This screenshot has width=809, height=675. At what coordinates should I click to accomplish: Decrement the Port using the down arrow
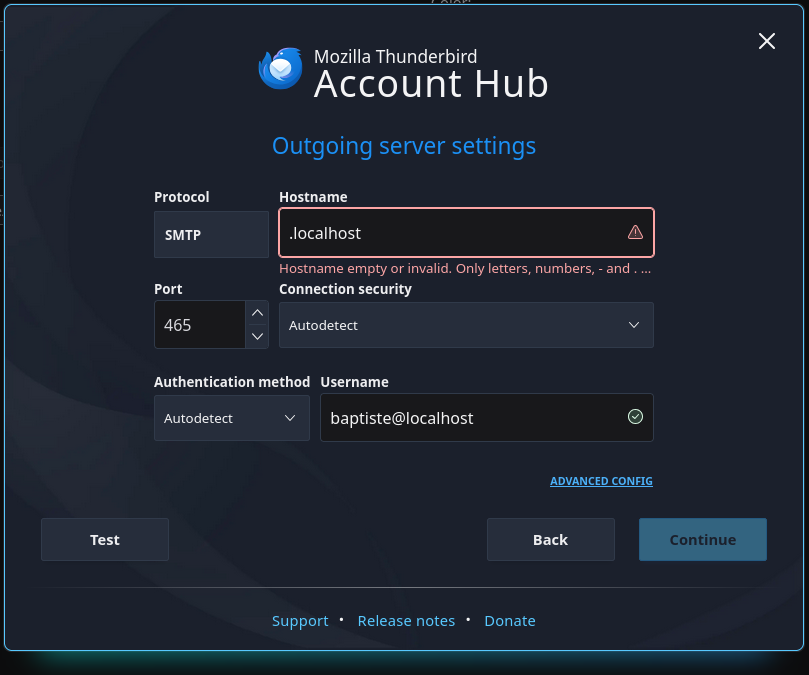[x=257, y=337]
